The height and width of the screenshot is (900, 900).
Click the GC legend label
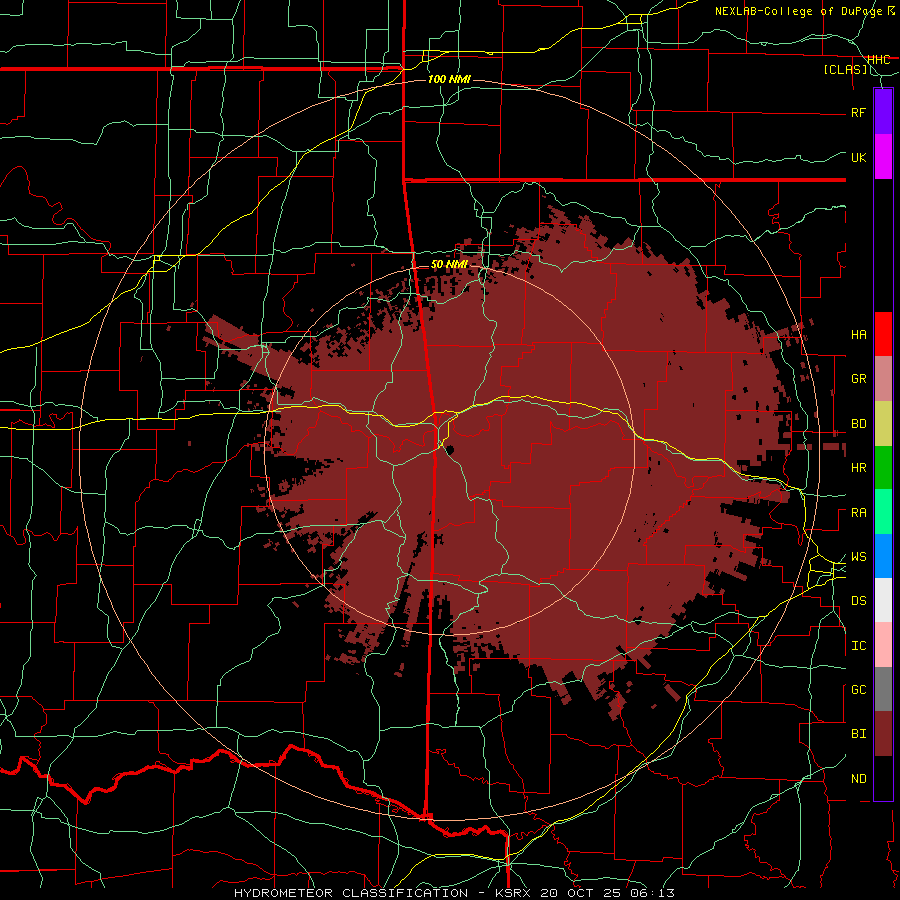pos(858,690)
